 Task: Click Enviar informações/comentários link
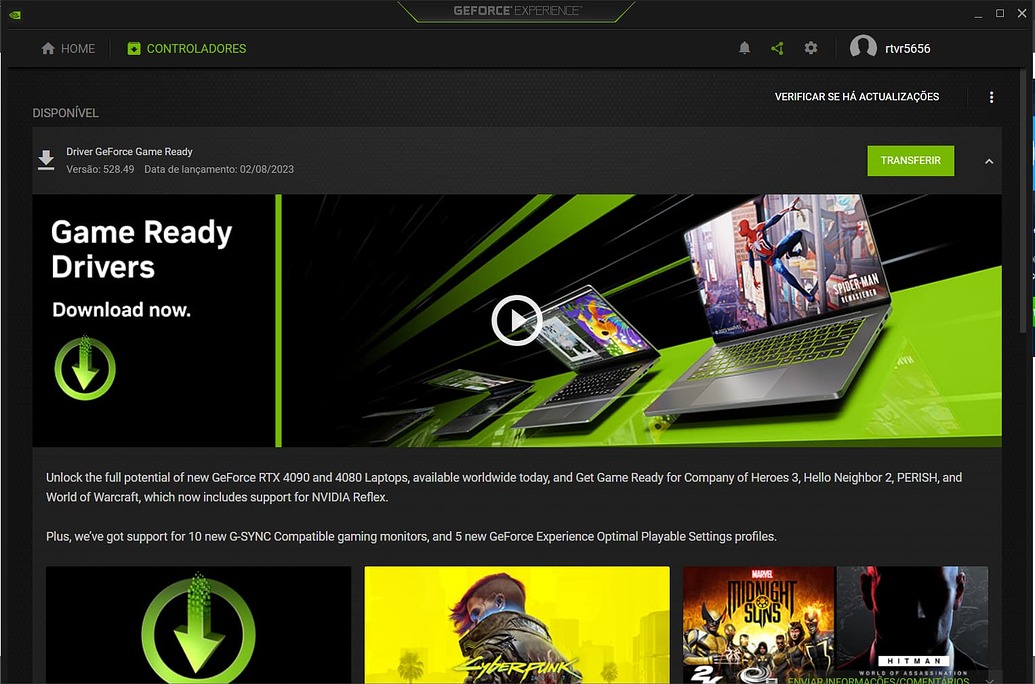(x=878, y=679)
